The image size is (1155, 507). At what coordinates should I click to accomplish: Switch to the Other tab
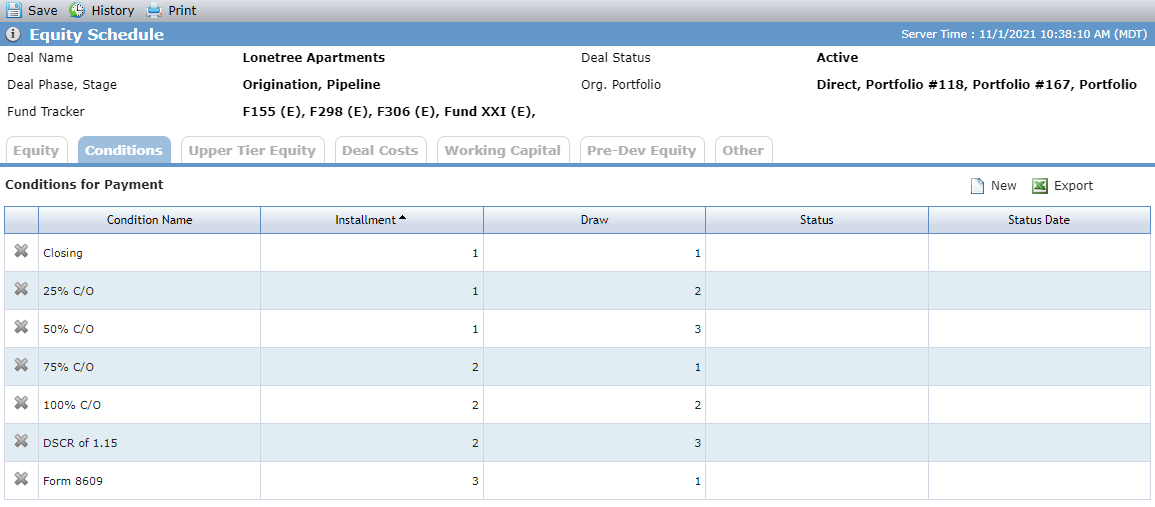click(x=743, y=150)
